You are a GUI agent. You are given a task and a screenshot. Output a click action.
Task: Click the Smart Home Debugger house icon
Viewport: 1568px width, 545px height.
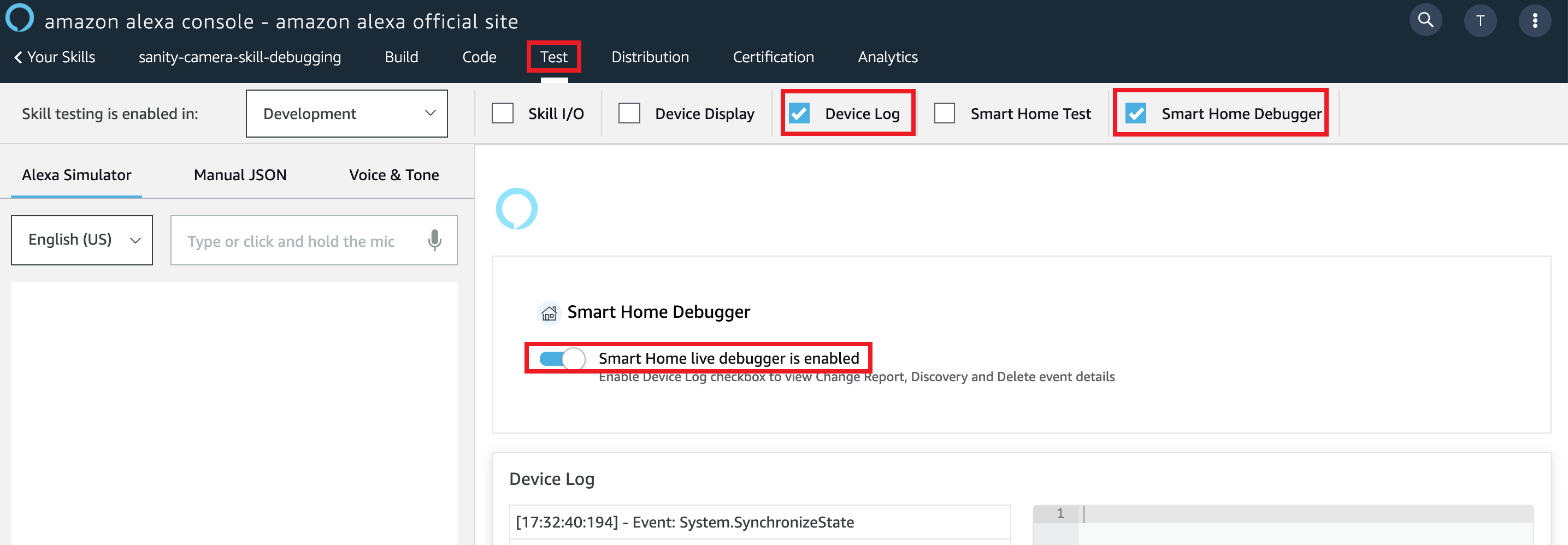(549, 313)
